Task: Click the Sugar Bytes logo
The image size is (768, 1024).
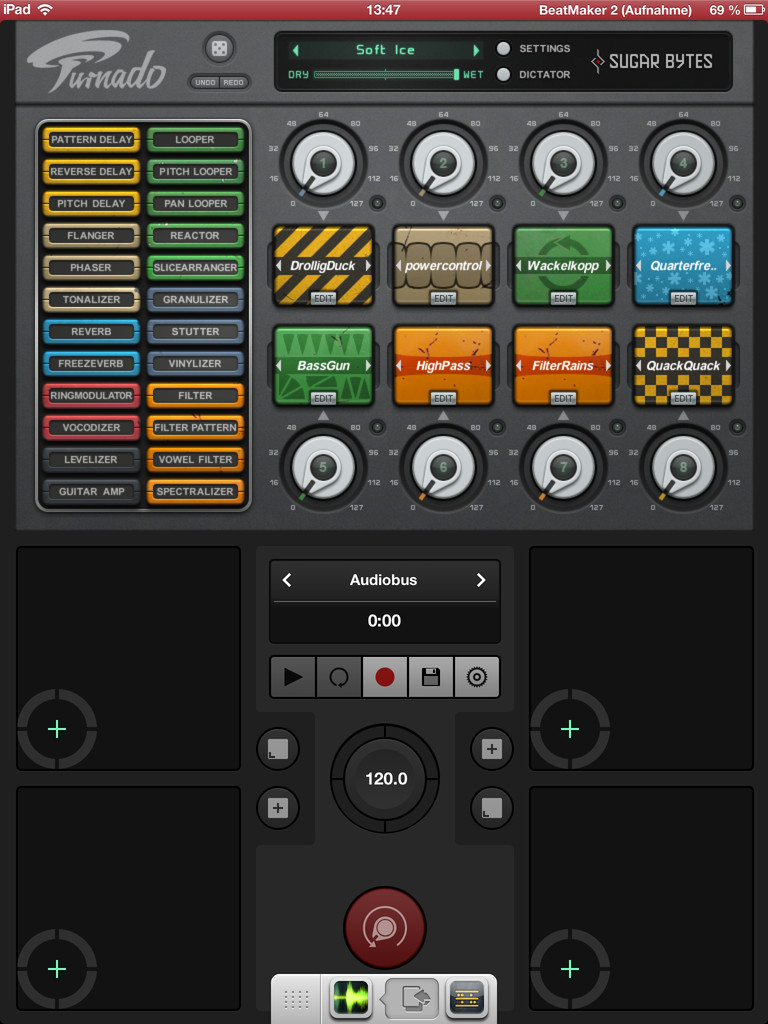Action: pos(652,61)
